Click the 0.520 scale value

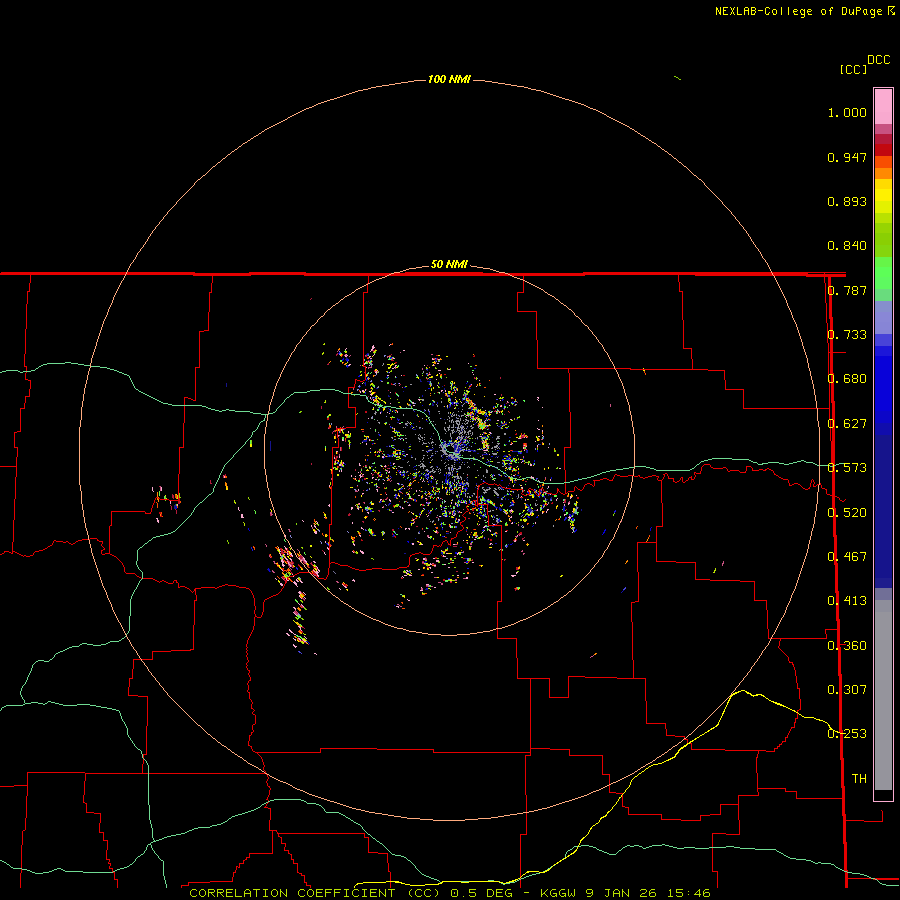[x=847, y=513]
